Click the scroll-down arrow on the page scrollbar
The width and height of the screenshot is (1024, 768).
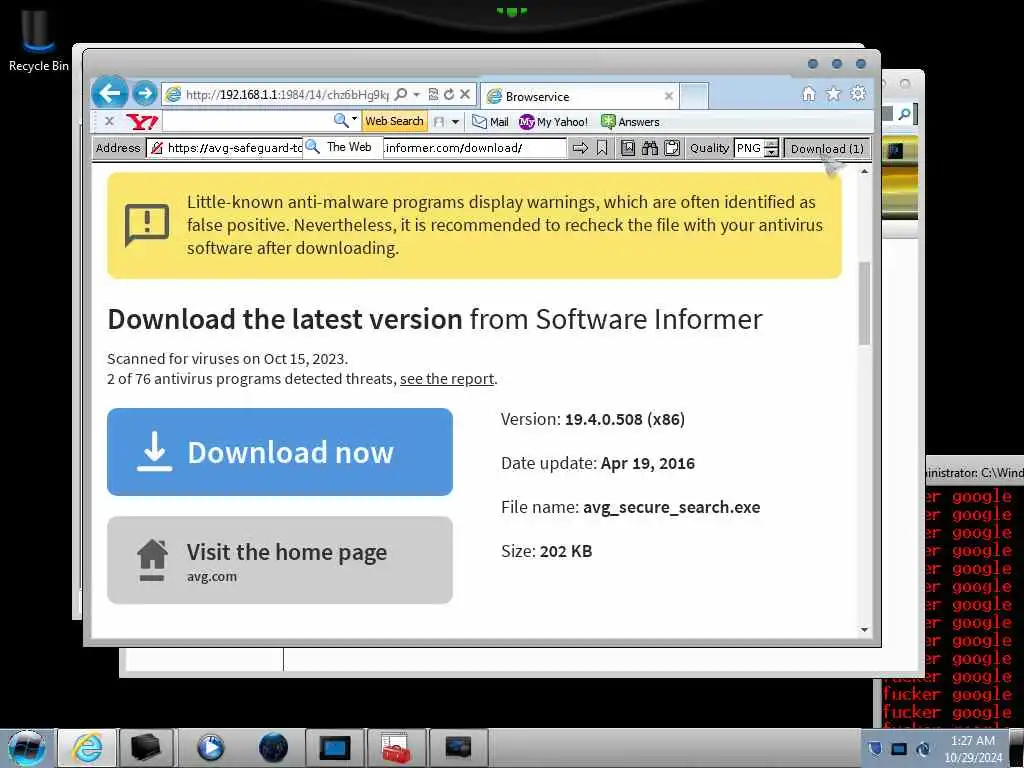[x=864, y=630]
